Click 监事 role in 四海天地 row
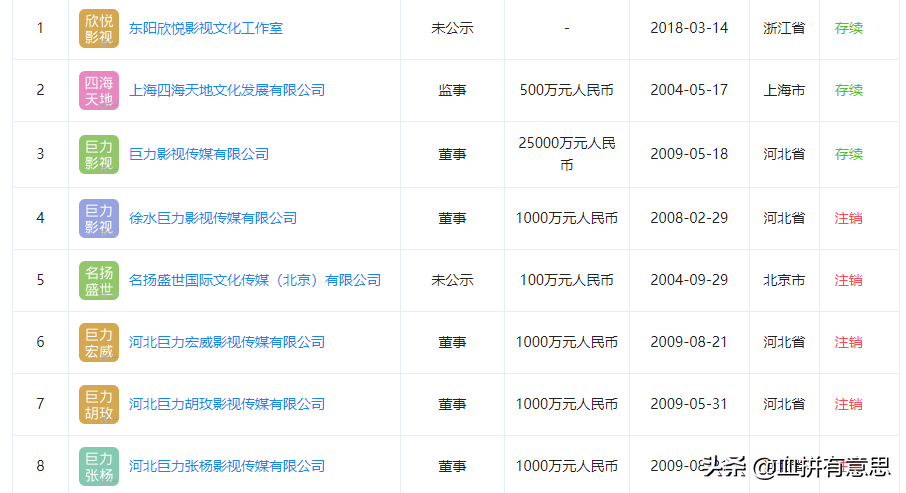Viewport: 906px width, 493px height. pos(452,90)
